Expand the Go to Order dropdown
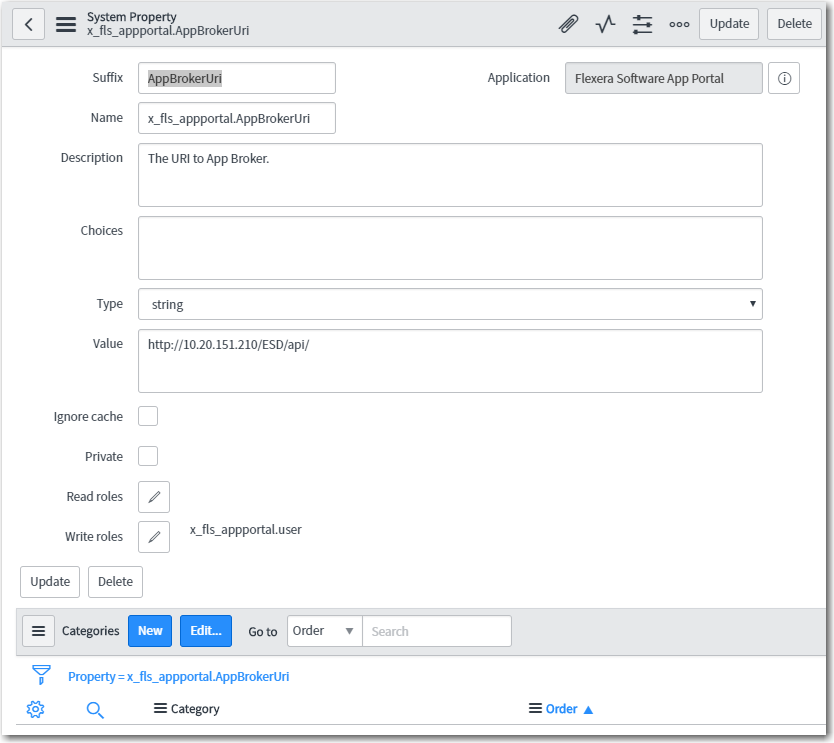 [324, 631]
